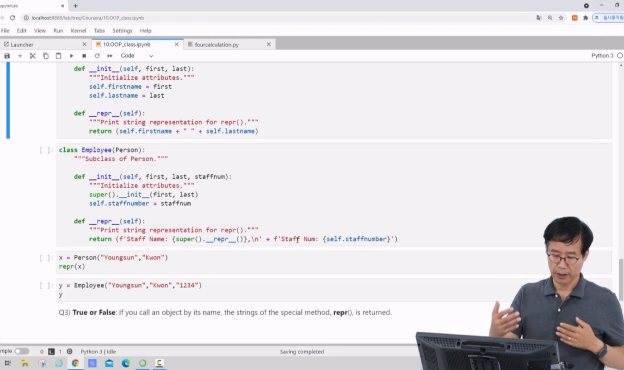
Task: Reload the browser page
Action: pos(12,18)
